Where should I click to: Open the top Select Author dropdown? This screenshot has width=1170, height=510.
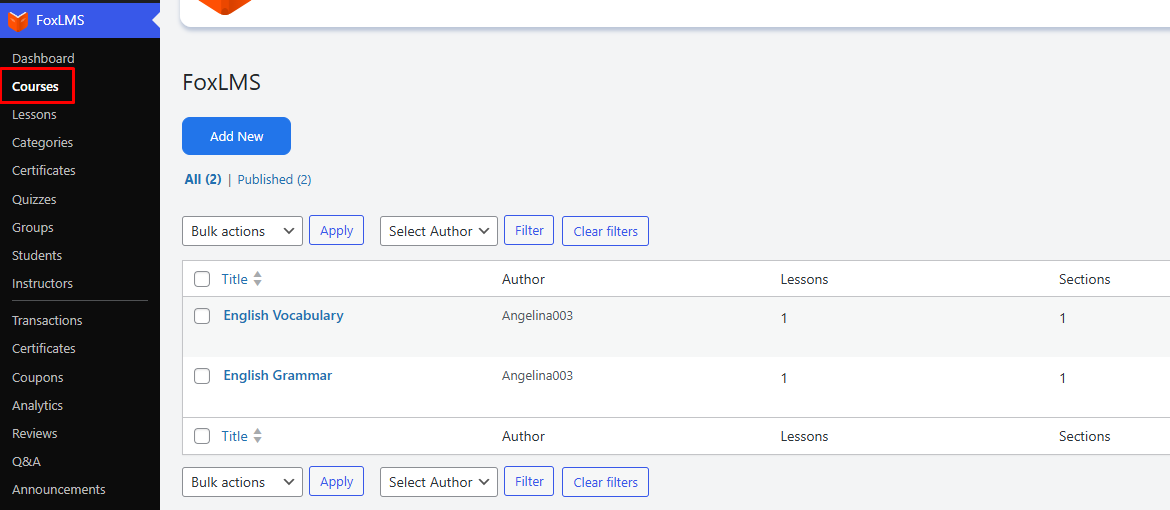click(438, 231)
